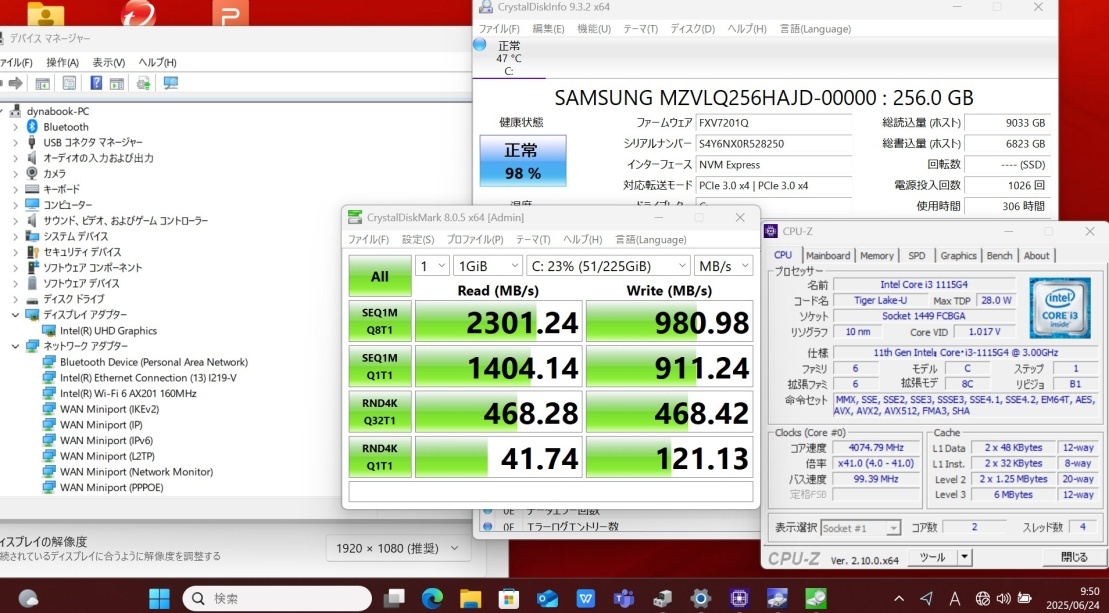This screenshot has height=613, width=1109.
Task: Switch to Mainboard tab in CPU-Z
Action: [828, 255]
